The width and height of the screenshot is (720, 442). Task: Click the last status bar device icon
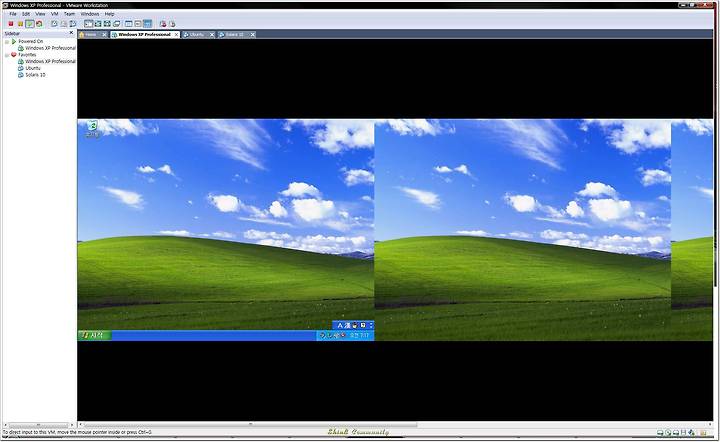click(x=703, y=432)
